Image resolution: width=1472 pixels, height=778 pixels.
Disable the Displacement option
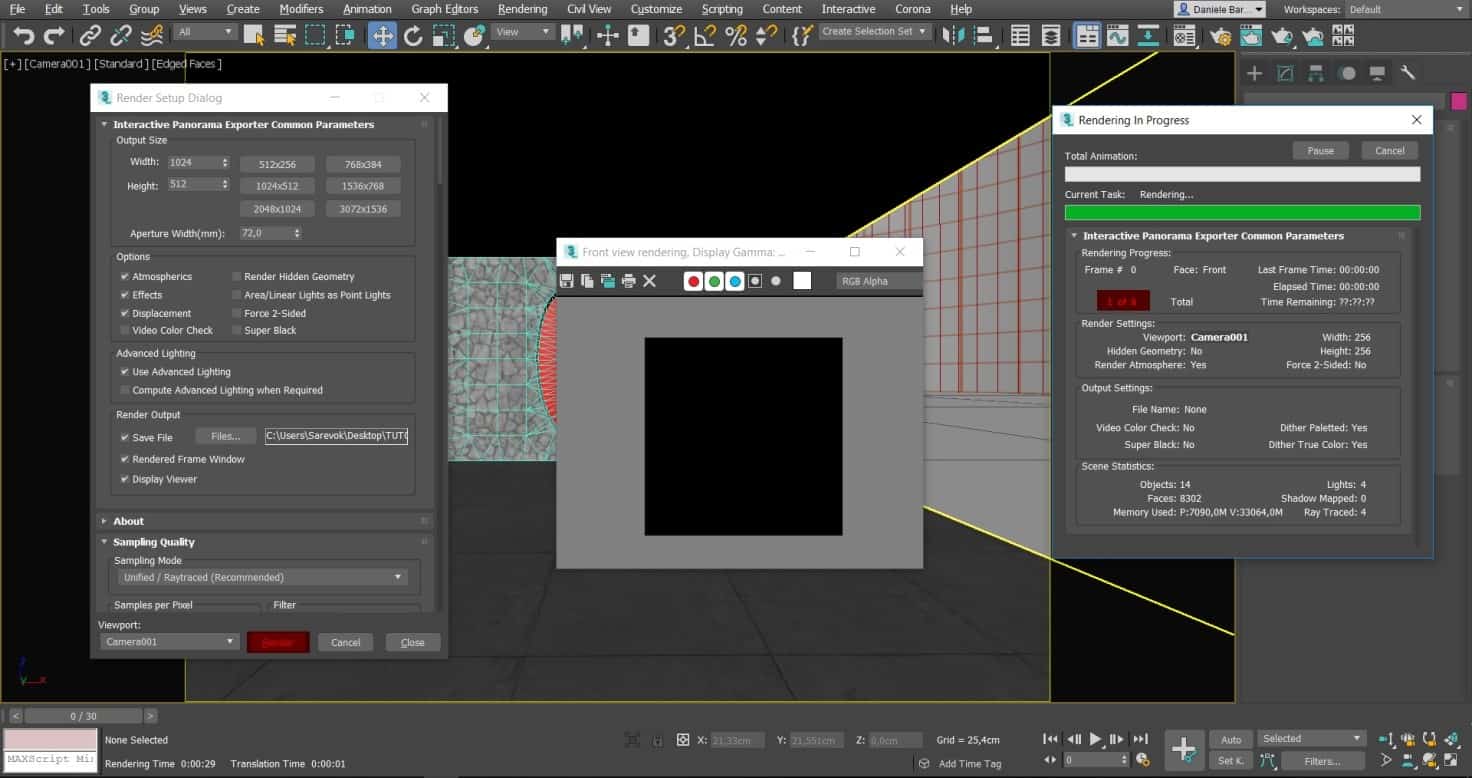coord(124,312)
